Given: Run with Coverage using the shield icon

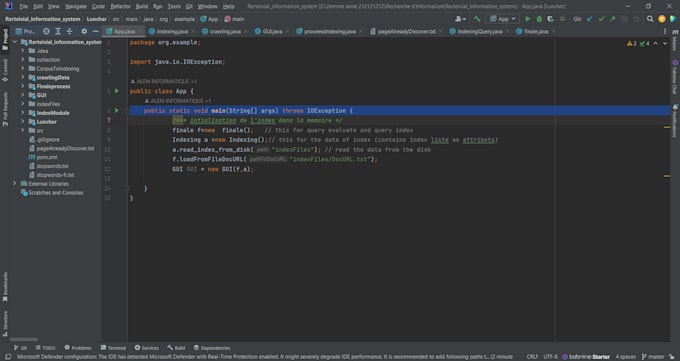Looking at the screenshot, I should (x=550, y=19).
